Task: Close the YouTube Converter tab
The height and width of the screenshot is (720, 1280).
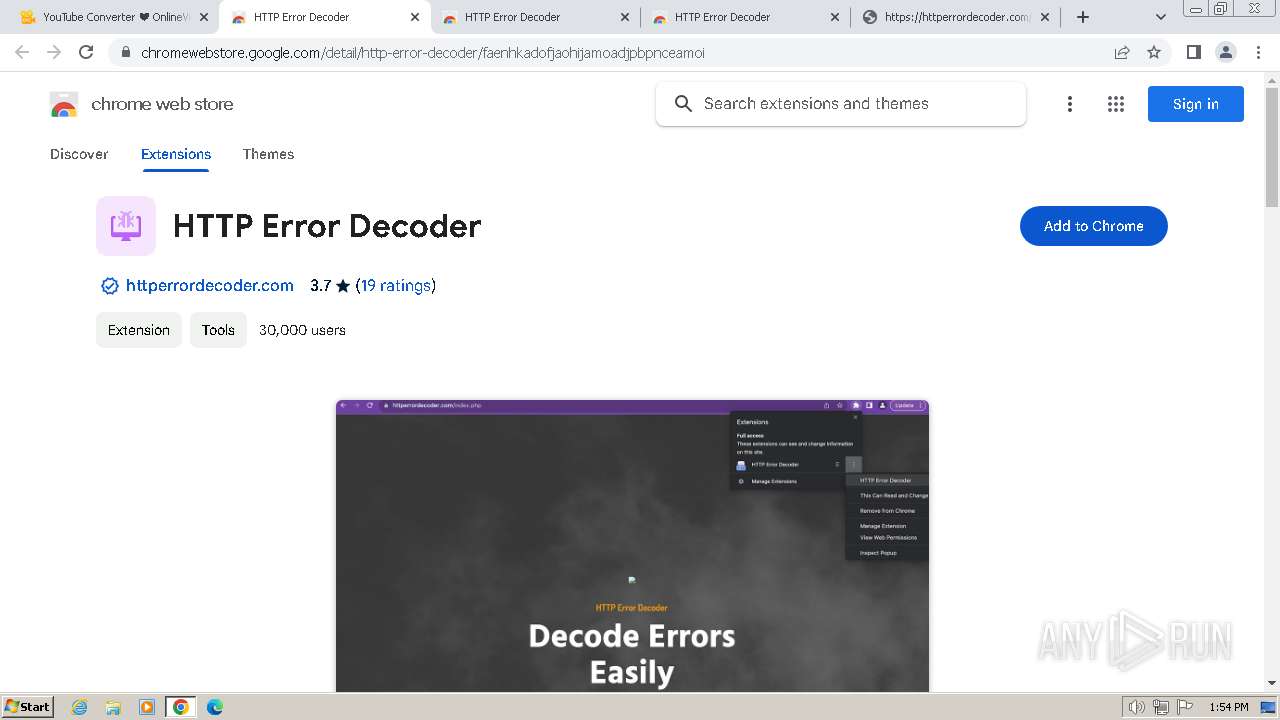Action: pyautogui.click(x=204, y=17)
